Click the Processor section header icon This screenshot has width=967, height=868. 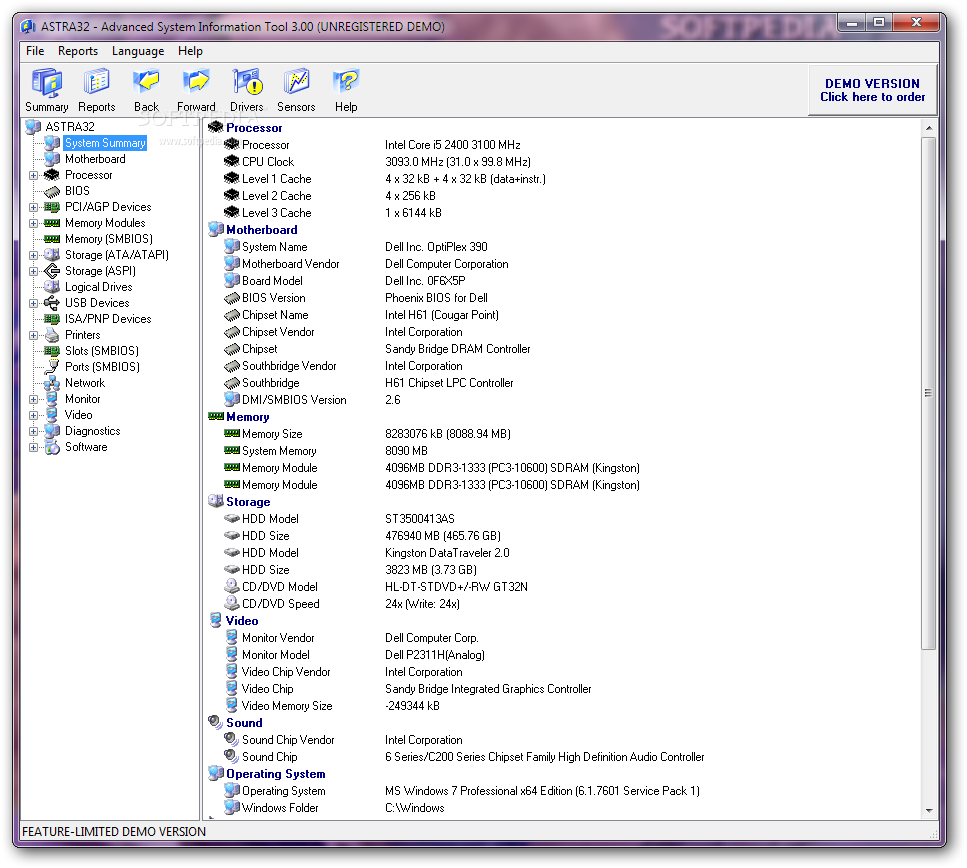pos(215,127)
